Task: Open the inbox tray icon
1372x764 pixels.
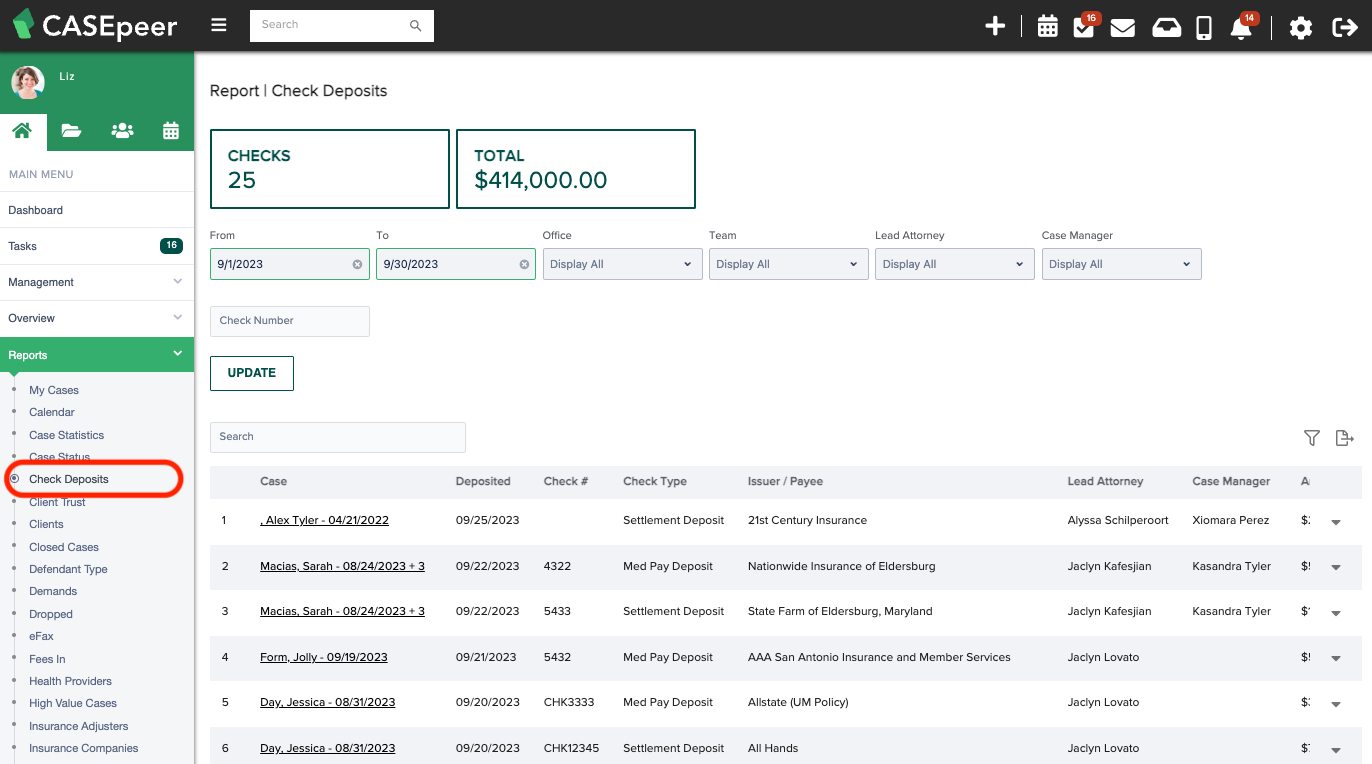Action: [x=1166, y=28]
